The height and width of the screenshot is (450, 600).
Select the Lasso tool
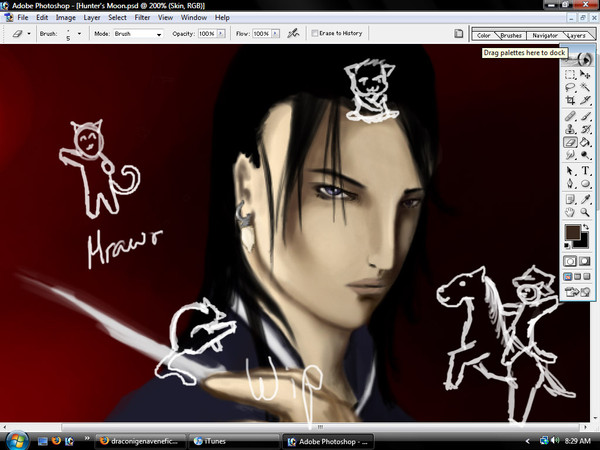[x=570, y=88]
